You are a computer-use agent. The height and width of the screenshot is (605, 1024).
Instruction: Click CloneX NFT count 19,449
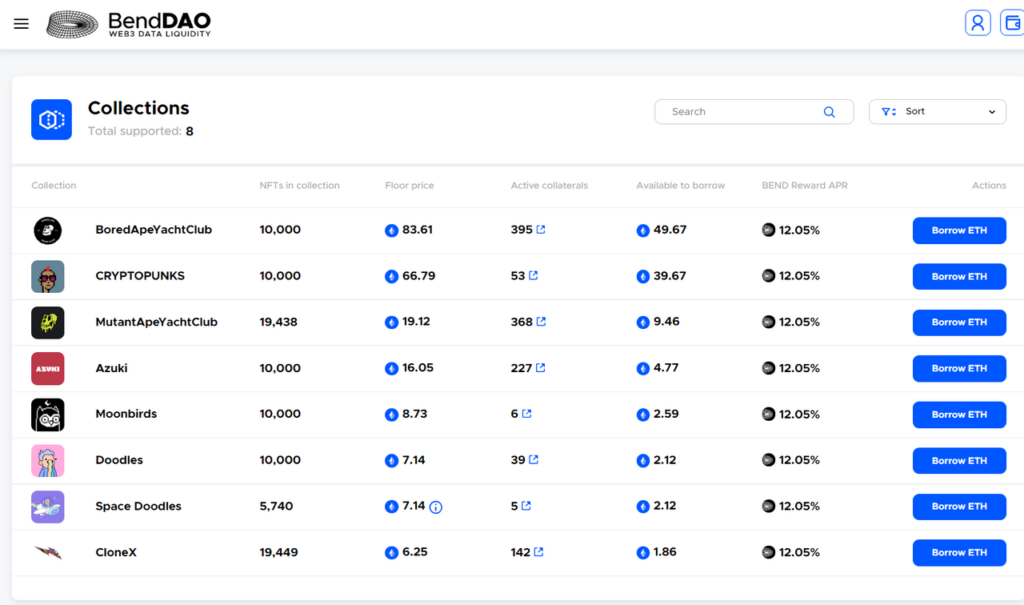tap(278, 552)
